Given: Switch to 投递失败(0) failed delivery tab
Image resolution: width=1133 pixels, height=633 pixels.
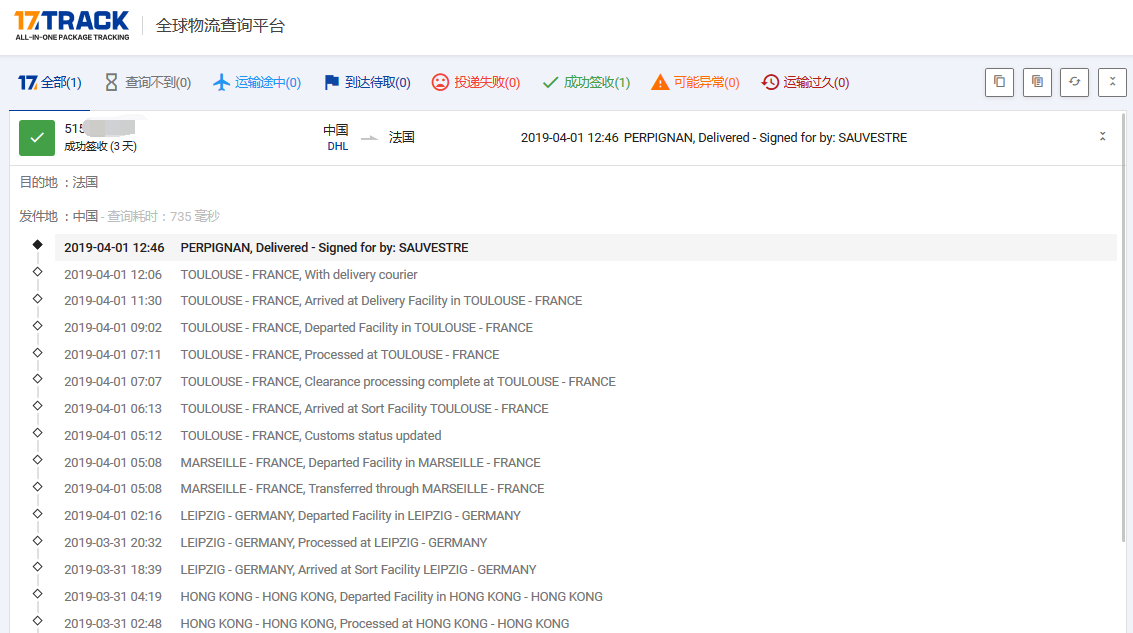Looking at the screenshot, I should [476, 83].
